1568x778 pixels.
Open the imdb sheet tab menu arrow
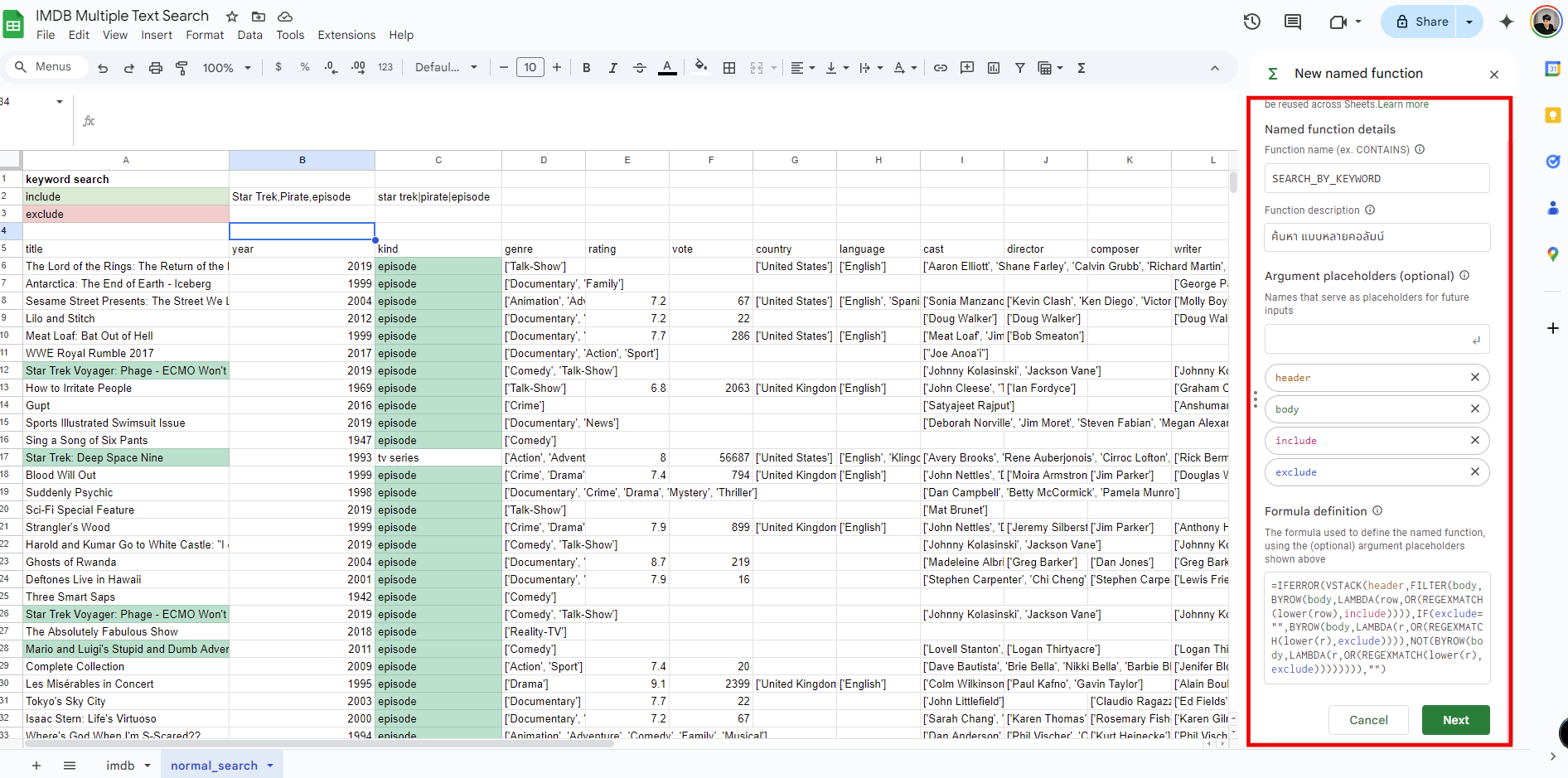(148, 766)
